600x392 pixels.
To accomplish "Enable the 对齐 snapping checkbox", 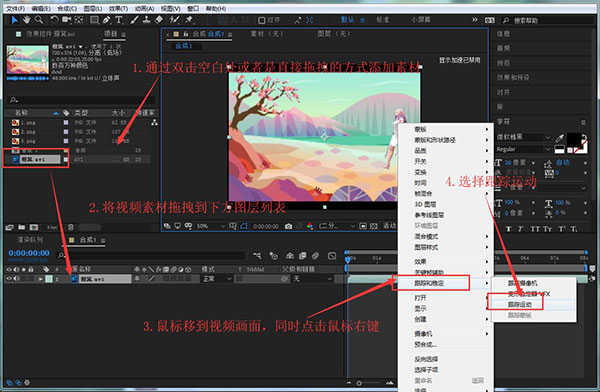I will 262,20.
